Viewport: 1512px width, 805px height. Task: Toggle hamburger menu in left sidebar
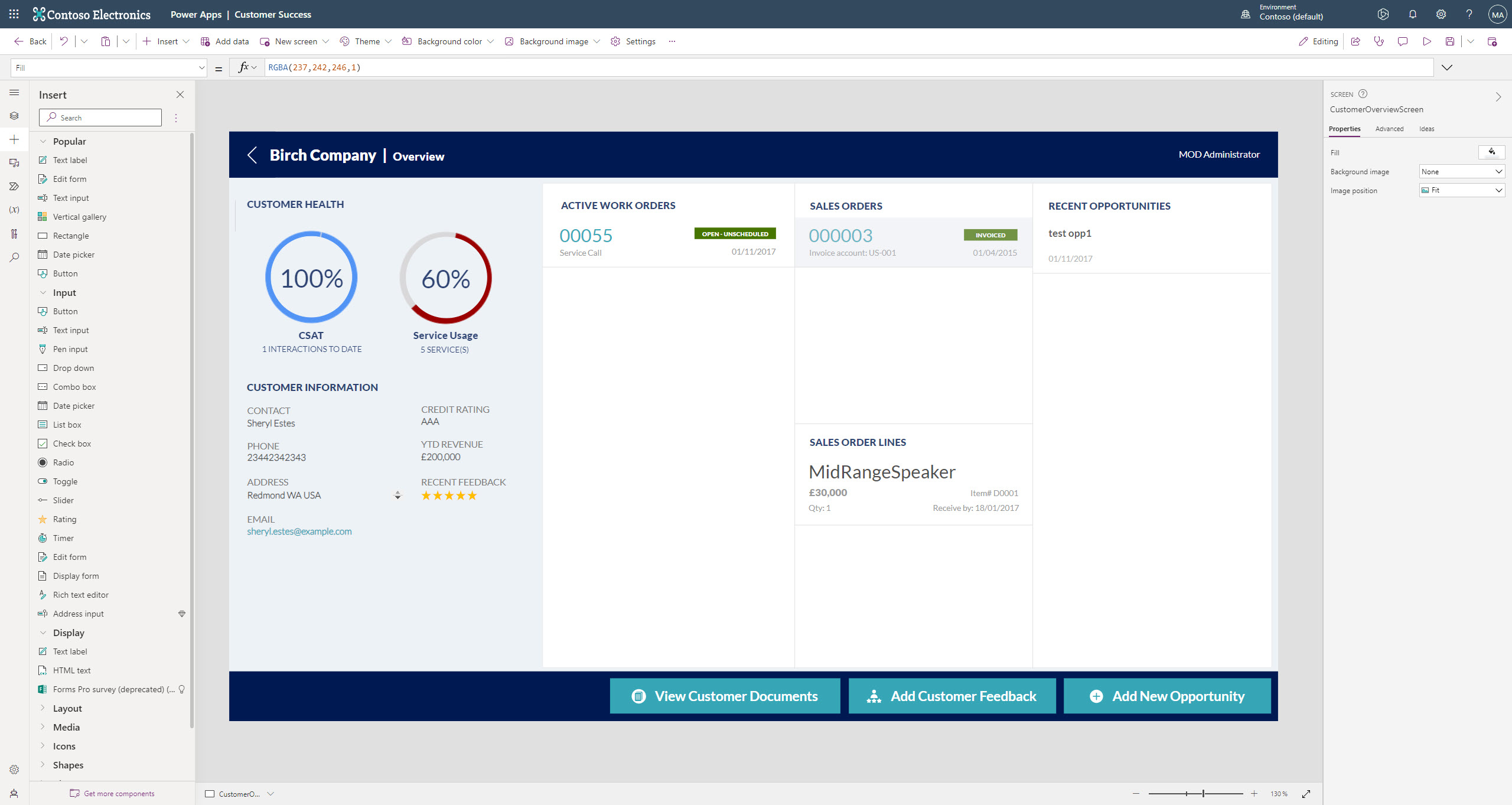coord(14,93)
